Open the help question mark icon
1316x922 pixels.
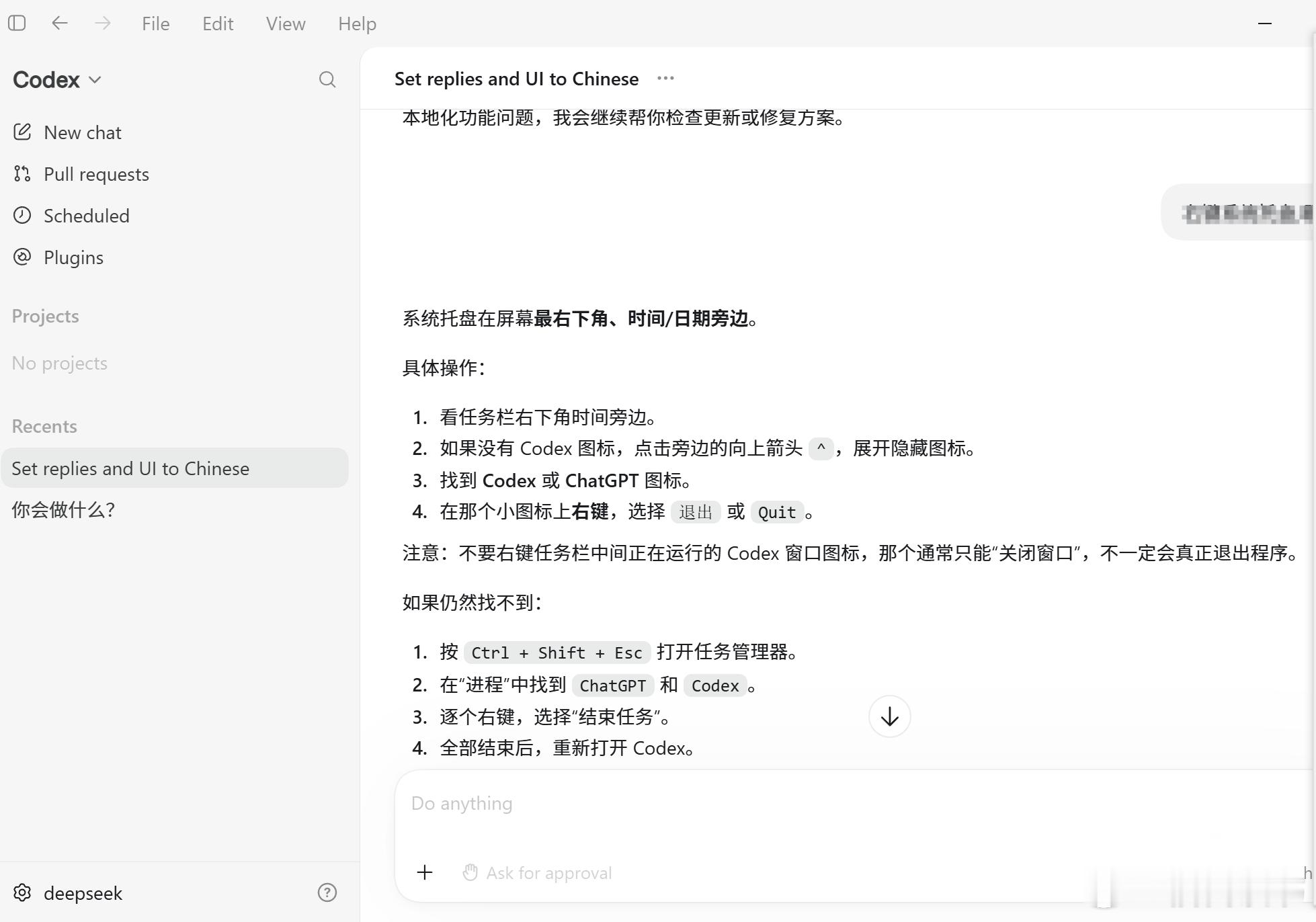coord(327,892)
